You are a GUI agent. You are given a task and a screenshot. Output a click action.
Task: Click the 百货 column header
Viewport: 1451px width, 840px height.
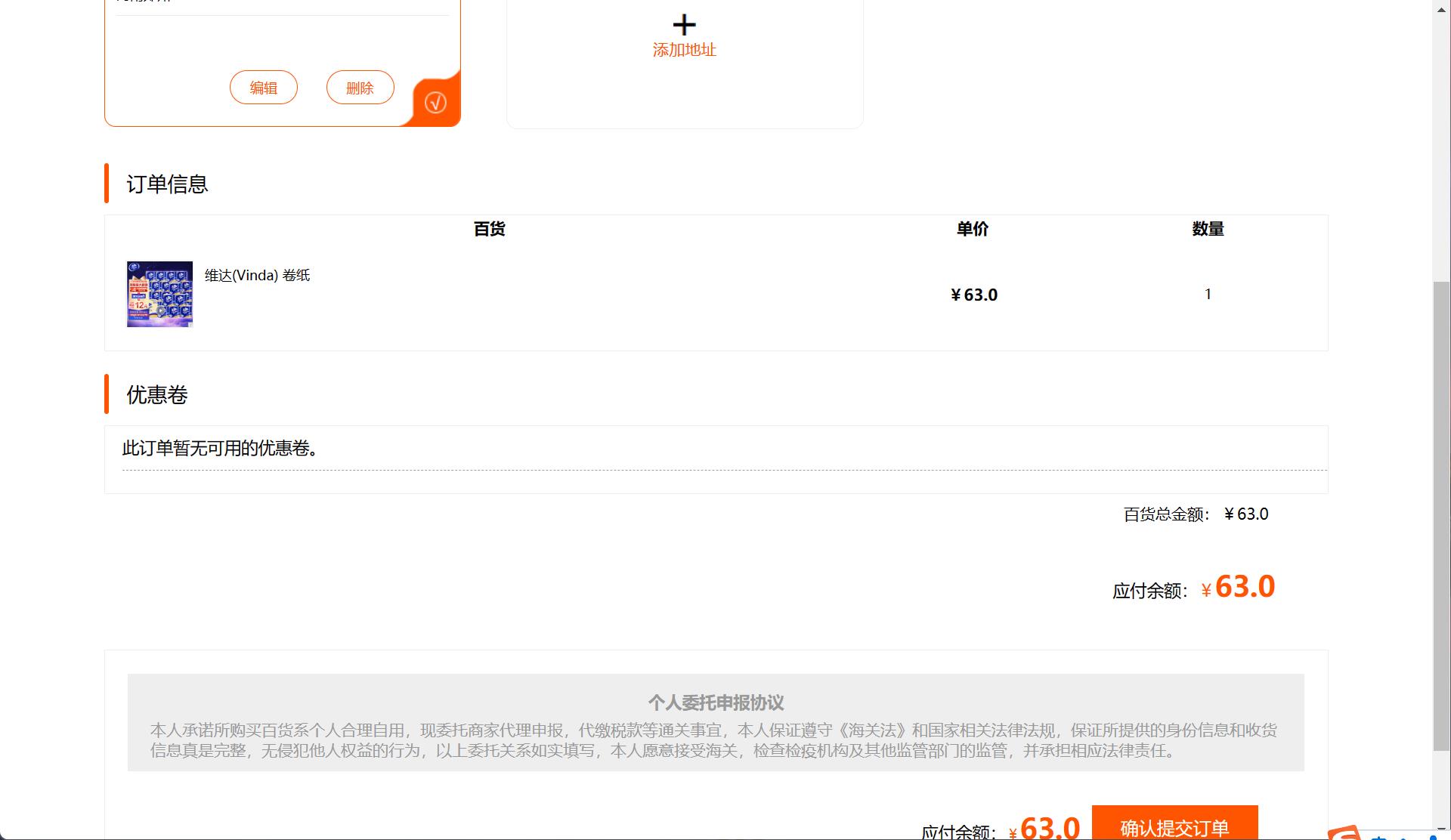coord(489,229)
